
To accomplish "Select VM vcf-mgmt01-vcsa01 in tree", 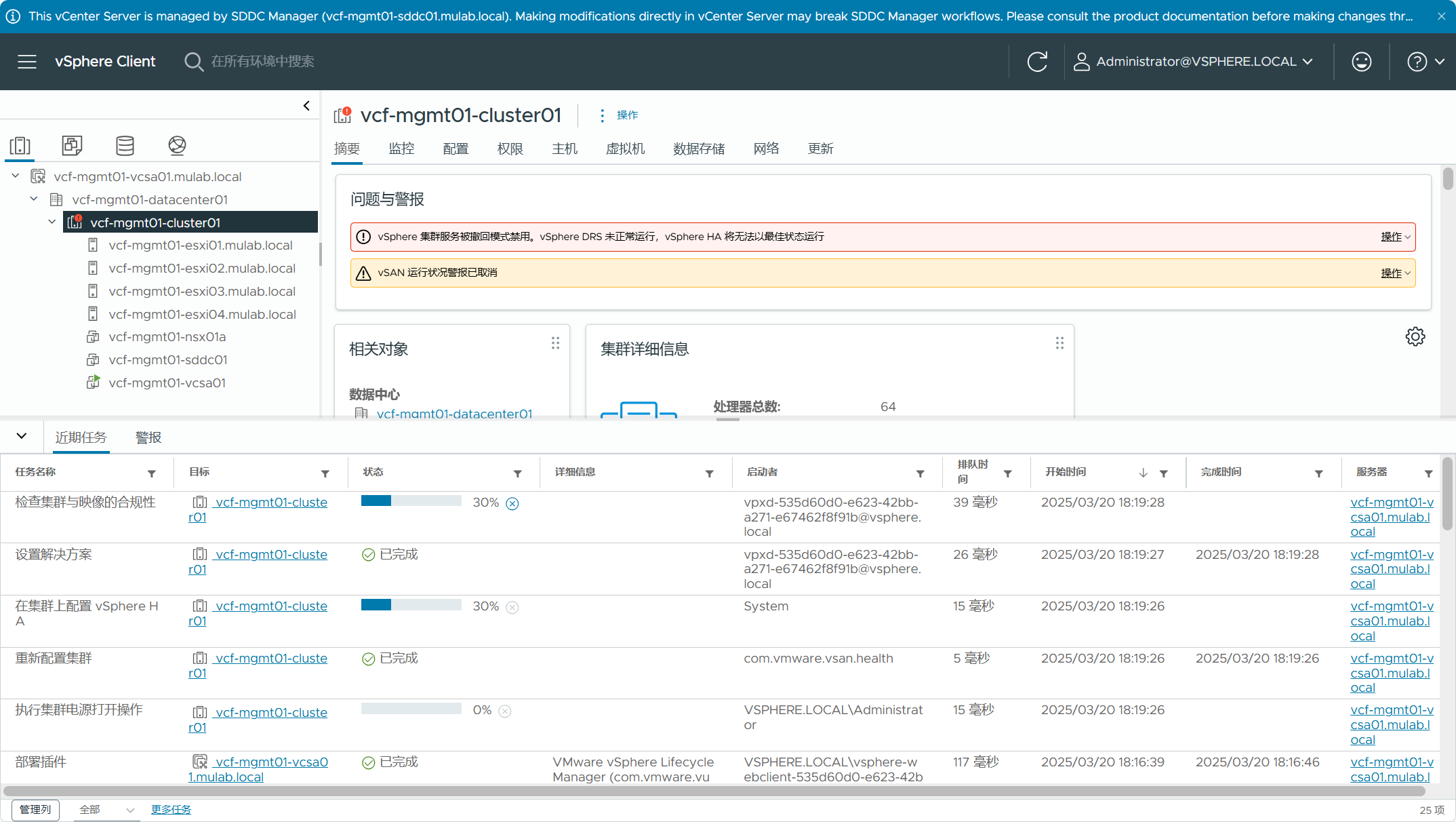I will coord(167,383).
